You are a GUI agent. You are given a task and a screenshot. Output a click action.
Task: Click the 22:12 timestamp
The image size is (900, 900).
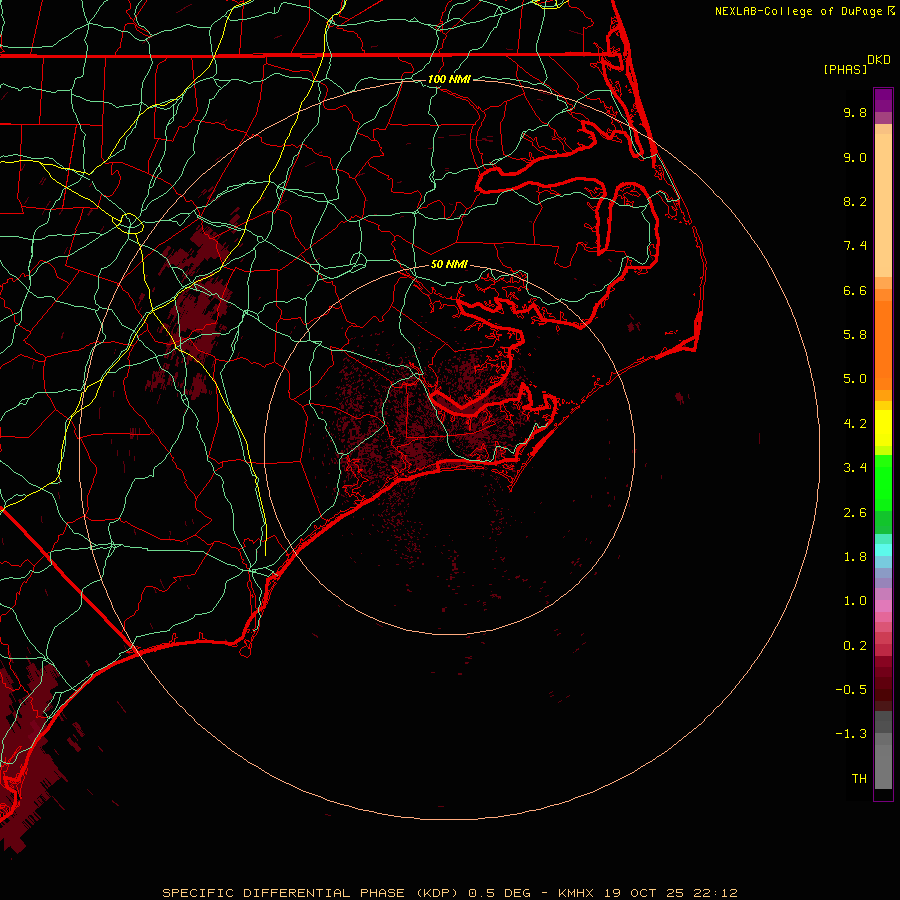click(715, 893)
